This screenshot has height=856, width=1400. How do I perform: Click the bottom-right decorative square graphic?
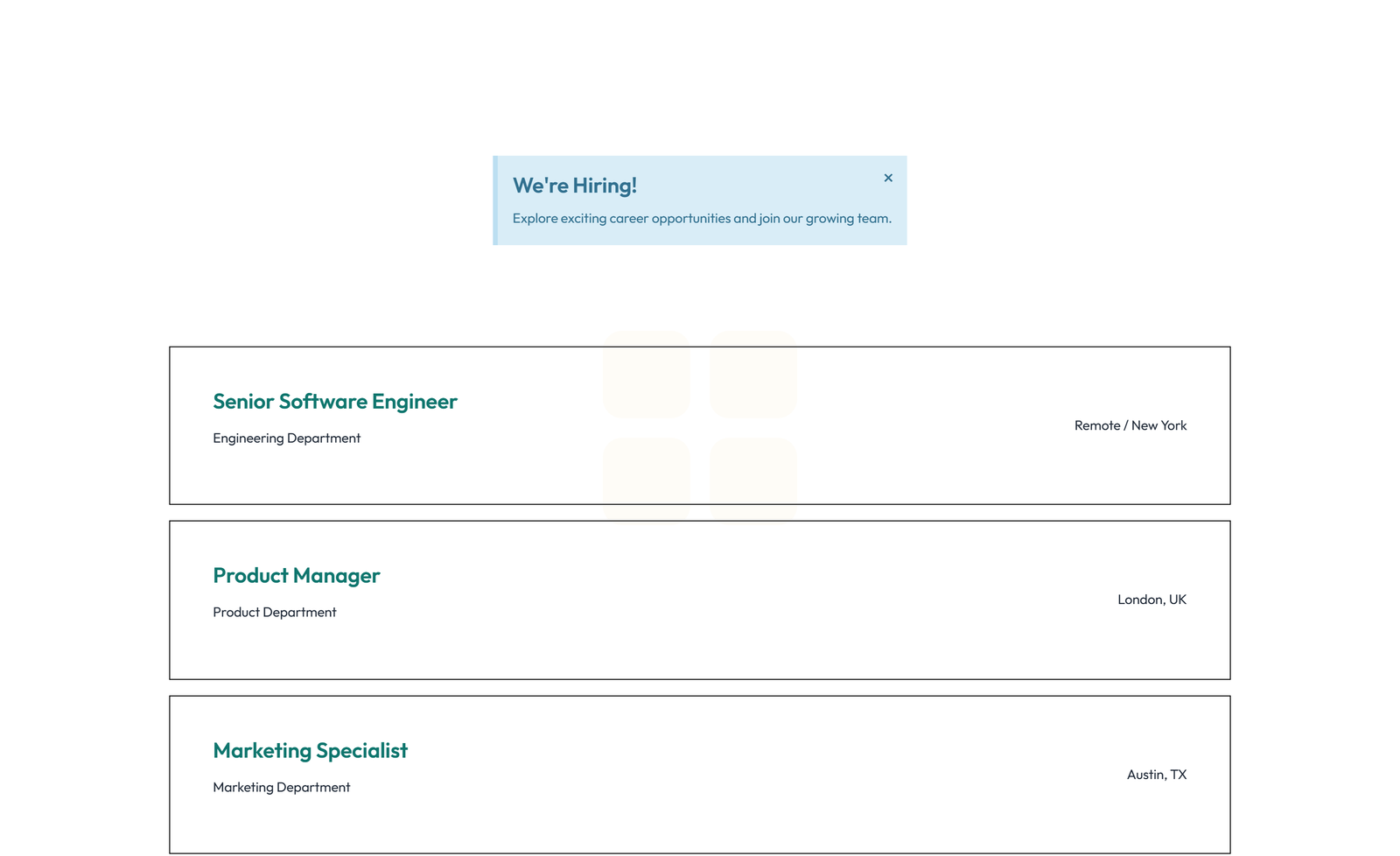(752, 481)
